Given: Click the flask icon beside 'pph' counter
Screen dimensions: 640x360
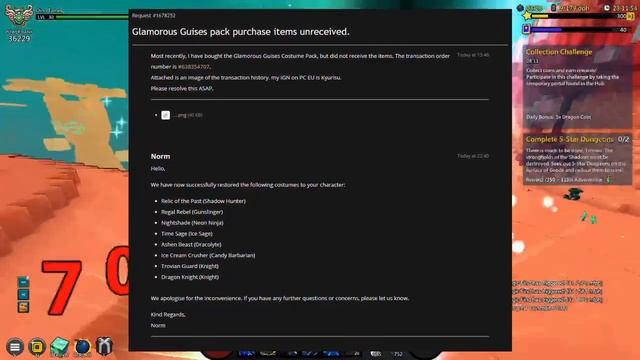Looking at the screenshot, I should [553, 8].
